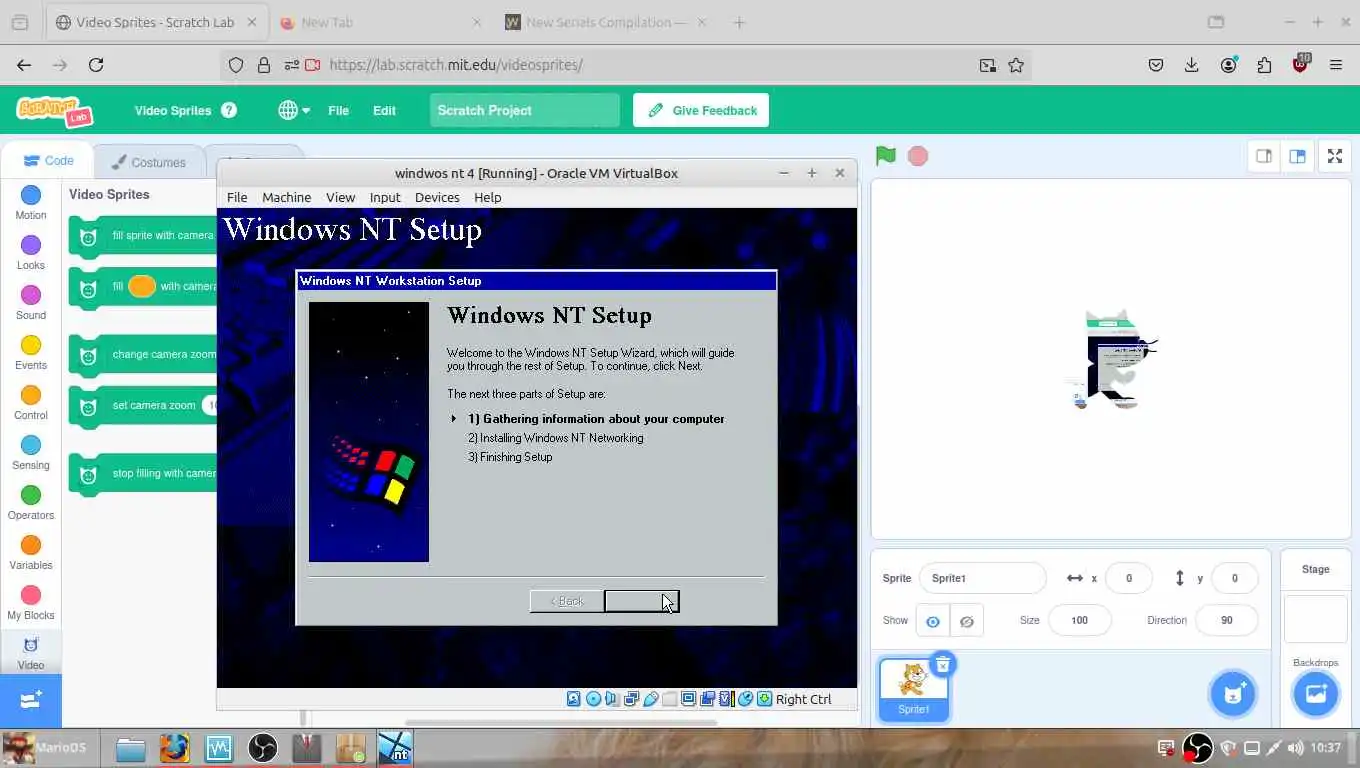This screenshot has height=768, width=1360.
Task: Switch to small stage layout
Action: tap(1264, 156)
